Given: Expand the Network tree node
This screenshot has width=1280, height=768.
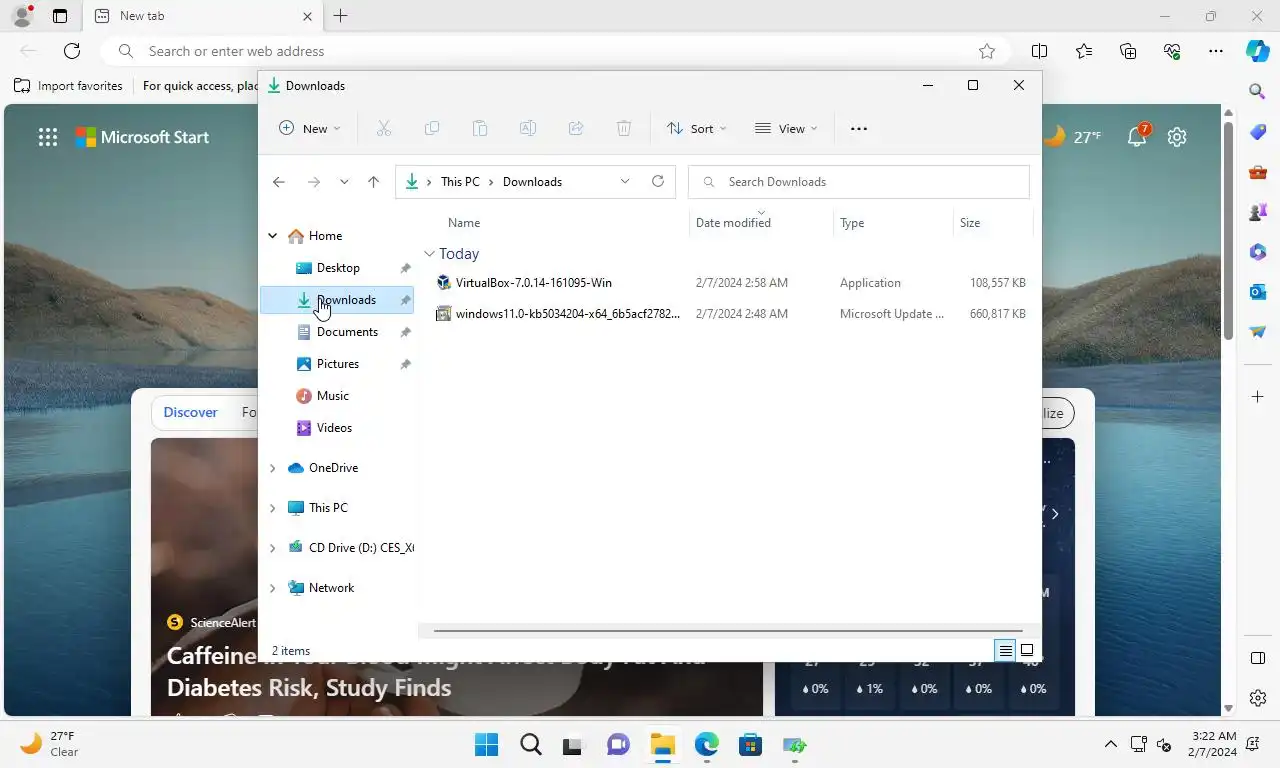Looking at the screenshot, I should [x=272, y=588].
